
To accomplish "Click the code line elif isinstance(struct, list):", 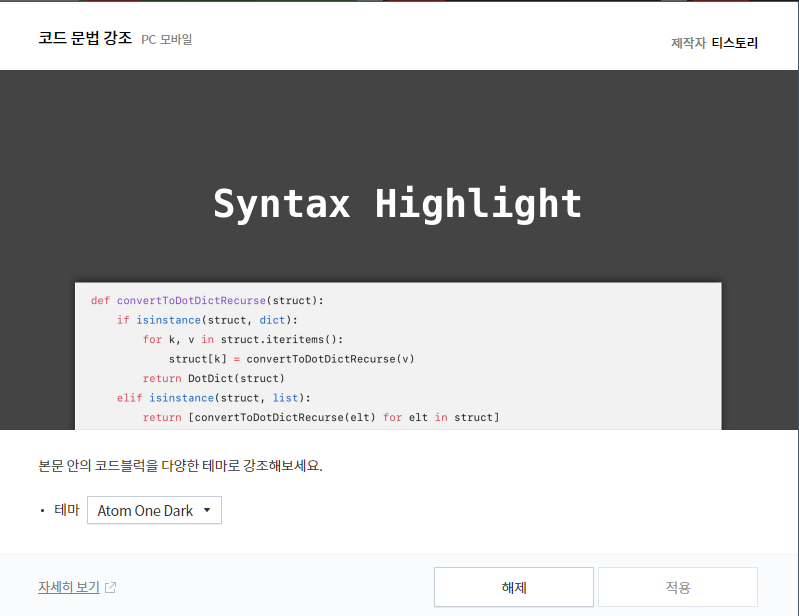I will (214, 398).
